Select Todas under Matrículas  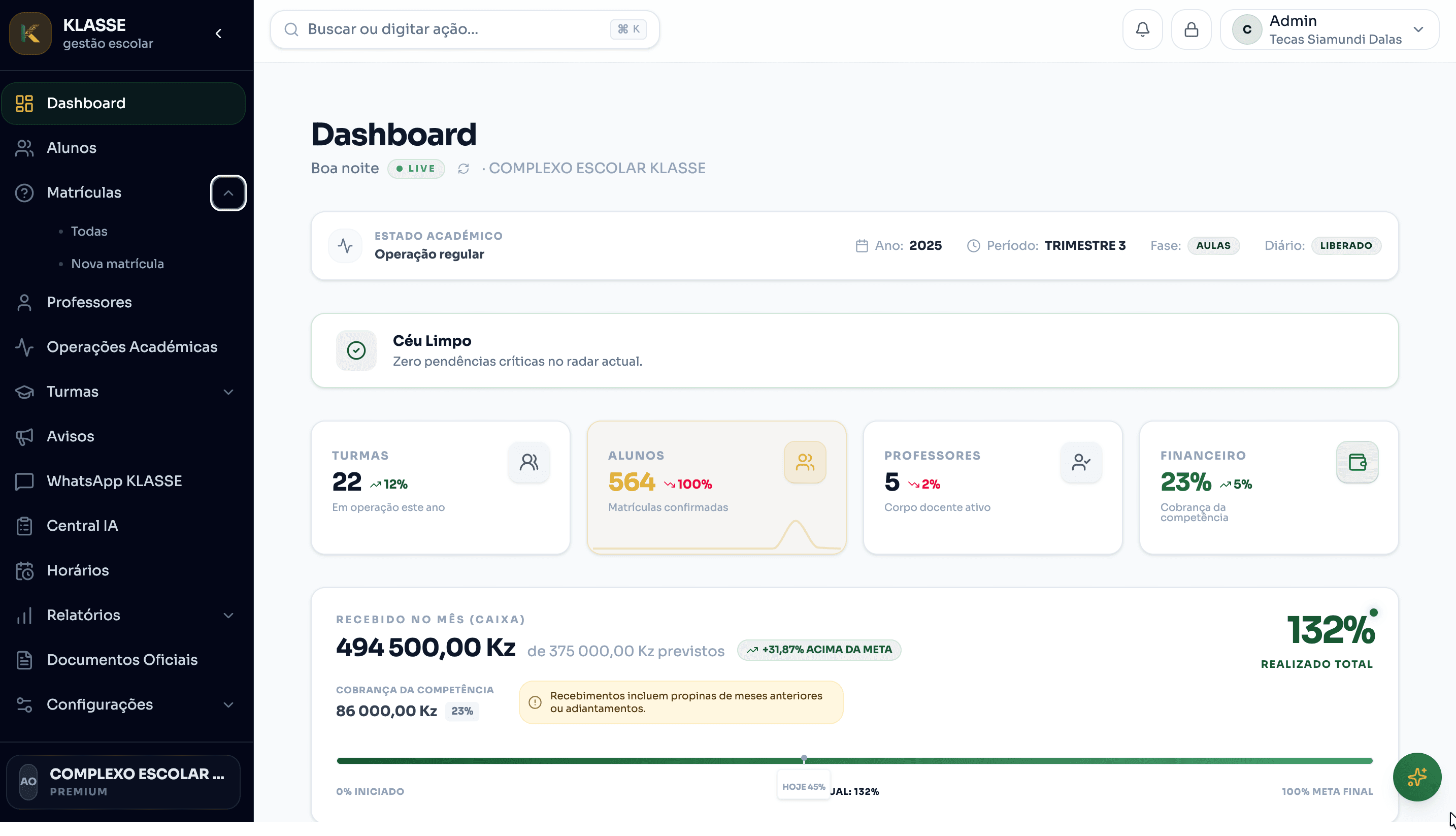click(89, 232)
